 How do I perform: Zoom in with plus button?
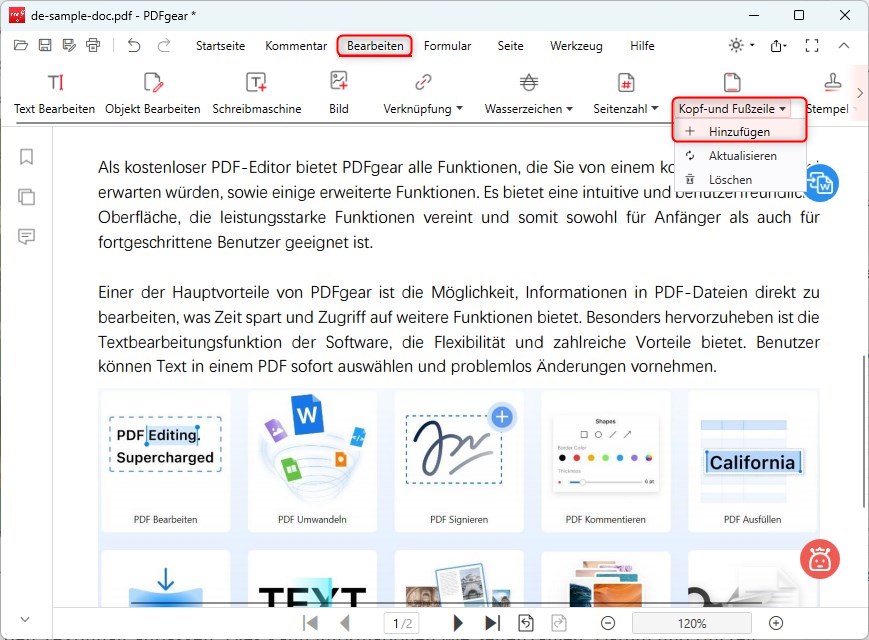pos(776,623)
